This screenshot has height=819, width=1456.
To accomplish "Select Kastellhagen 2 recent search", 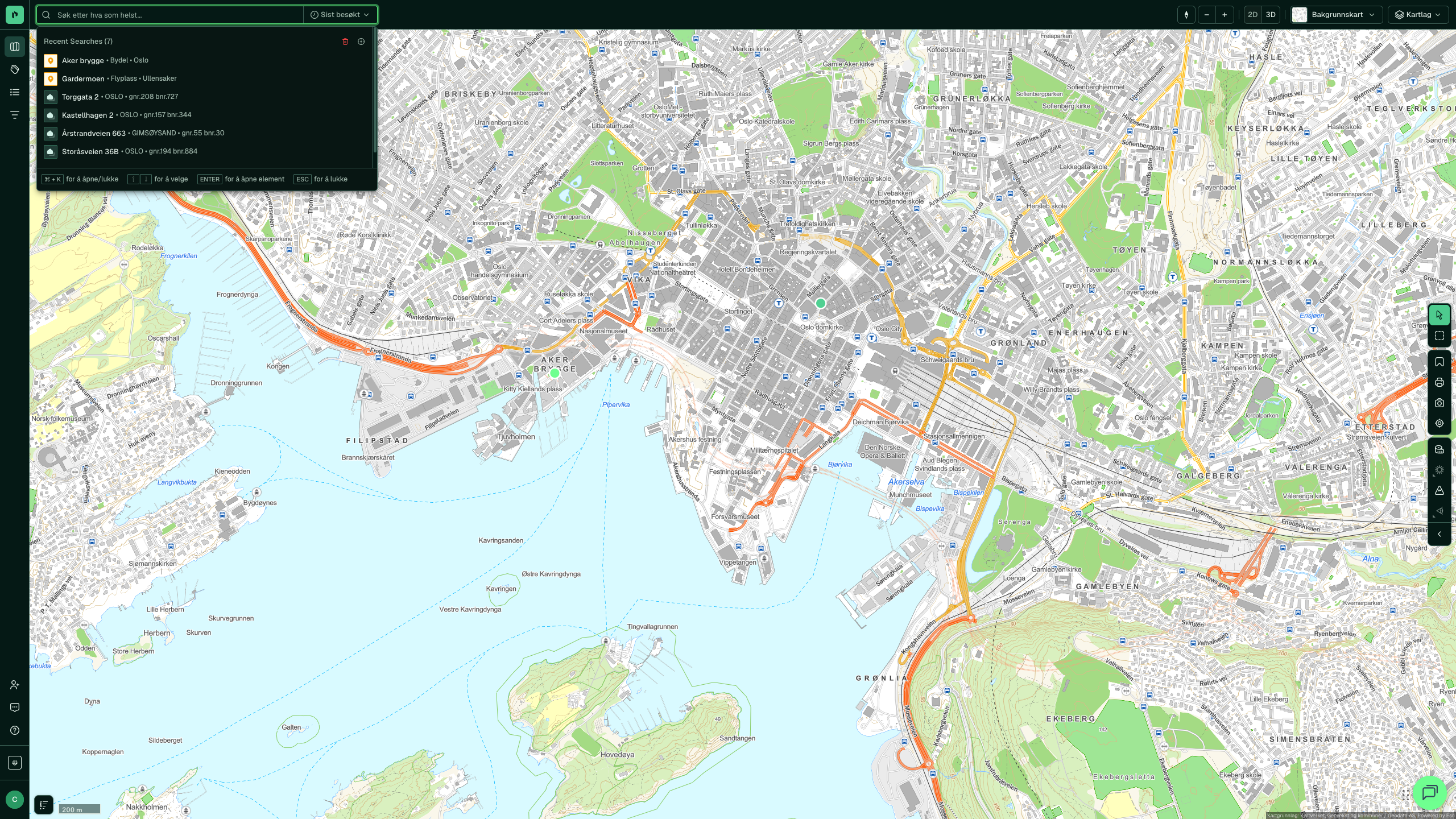I will click(205, 115).
